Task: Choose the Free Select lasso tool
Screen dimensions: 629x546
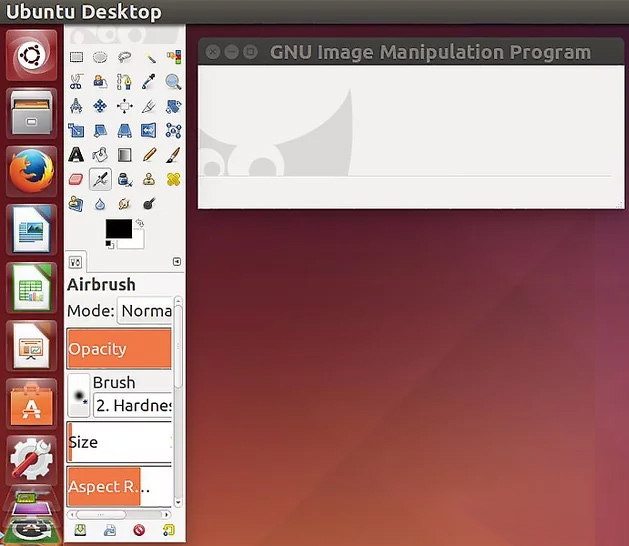Action: pos(124,57)
